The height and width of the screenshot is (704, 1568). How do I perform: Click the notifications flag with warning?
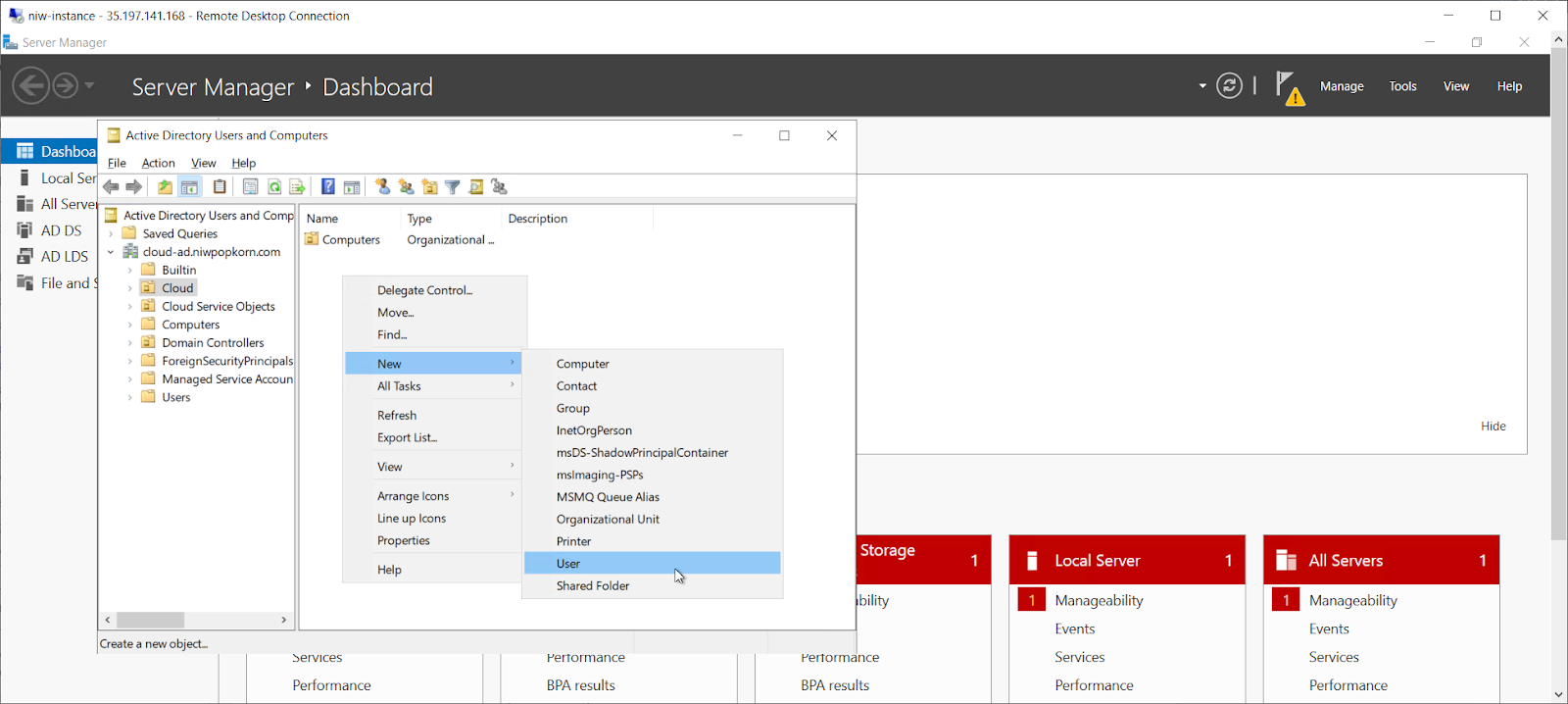[1290, 87]
